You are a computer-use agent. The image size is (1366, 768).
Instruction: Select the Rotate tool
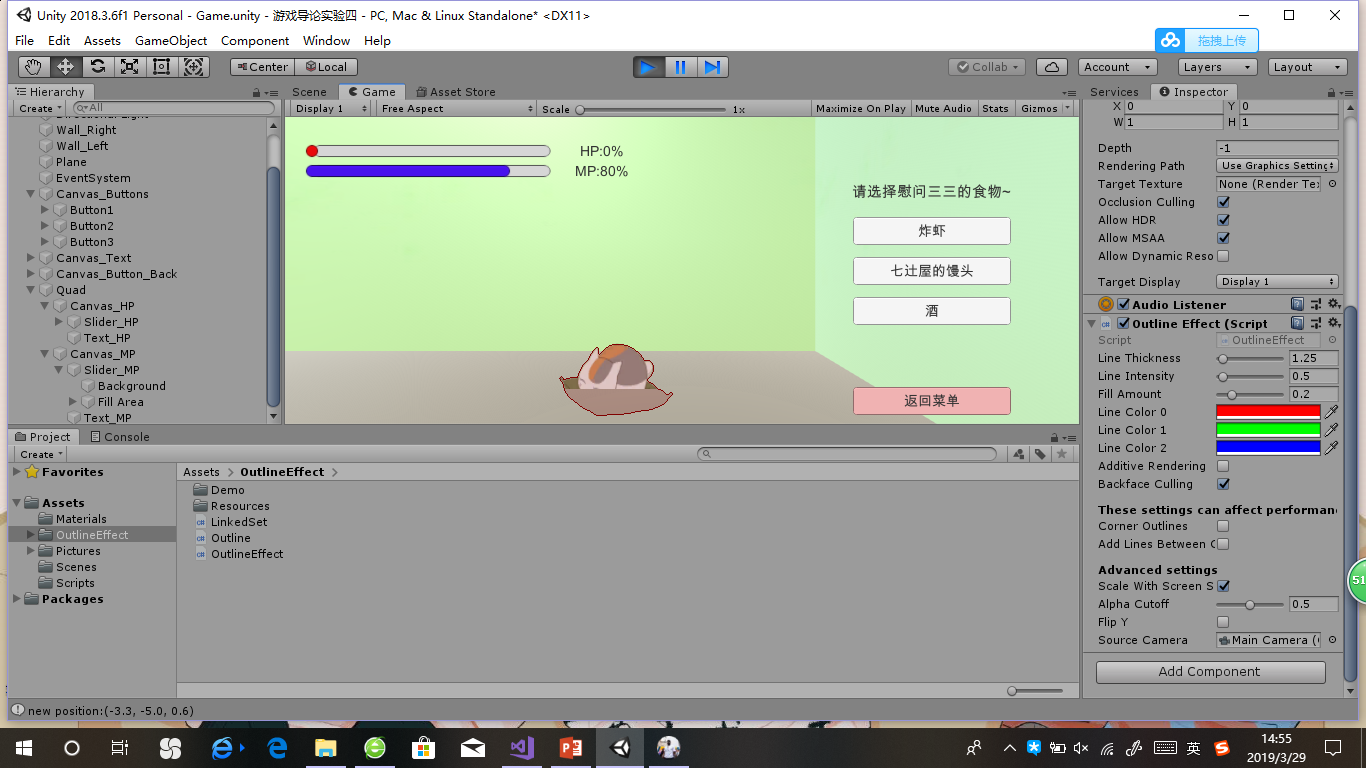point(97,66)
